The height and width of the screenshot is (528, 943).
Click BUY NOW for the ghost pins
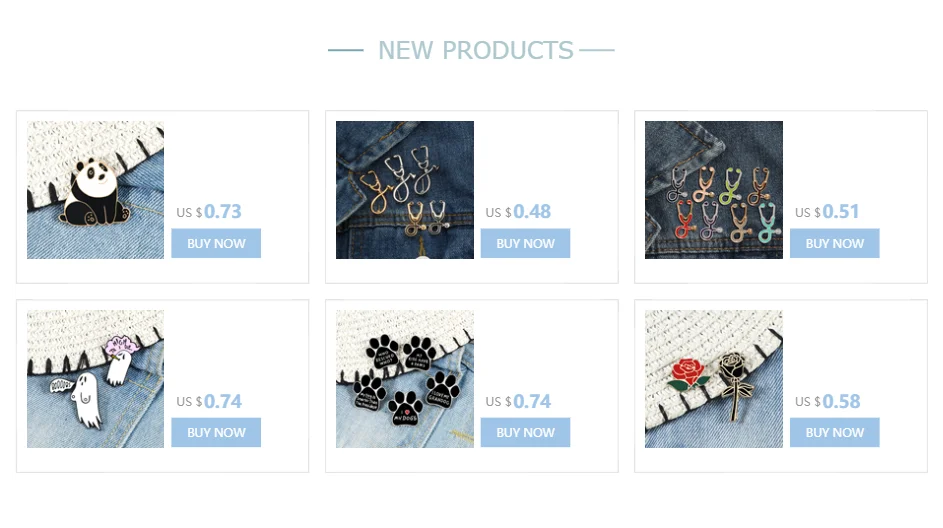(x=216, y=432)
